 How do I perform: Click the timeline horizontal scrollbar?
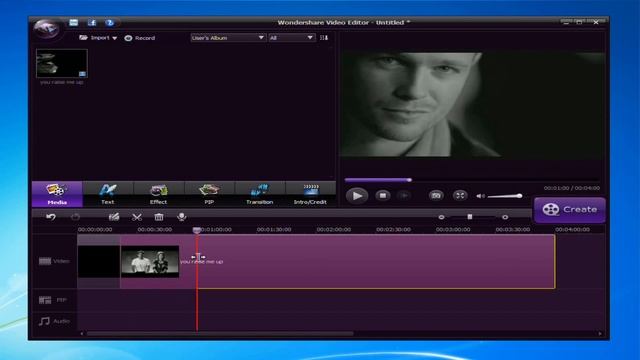coord(220,333)
